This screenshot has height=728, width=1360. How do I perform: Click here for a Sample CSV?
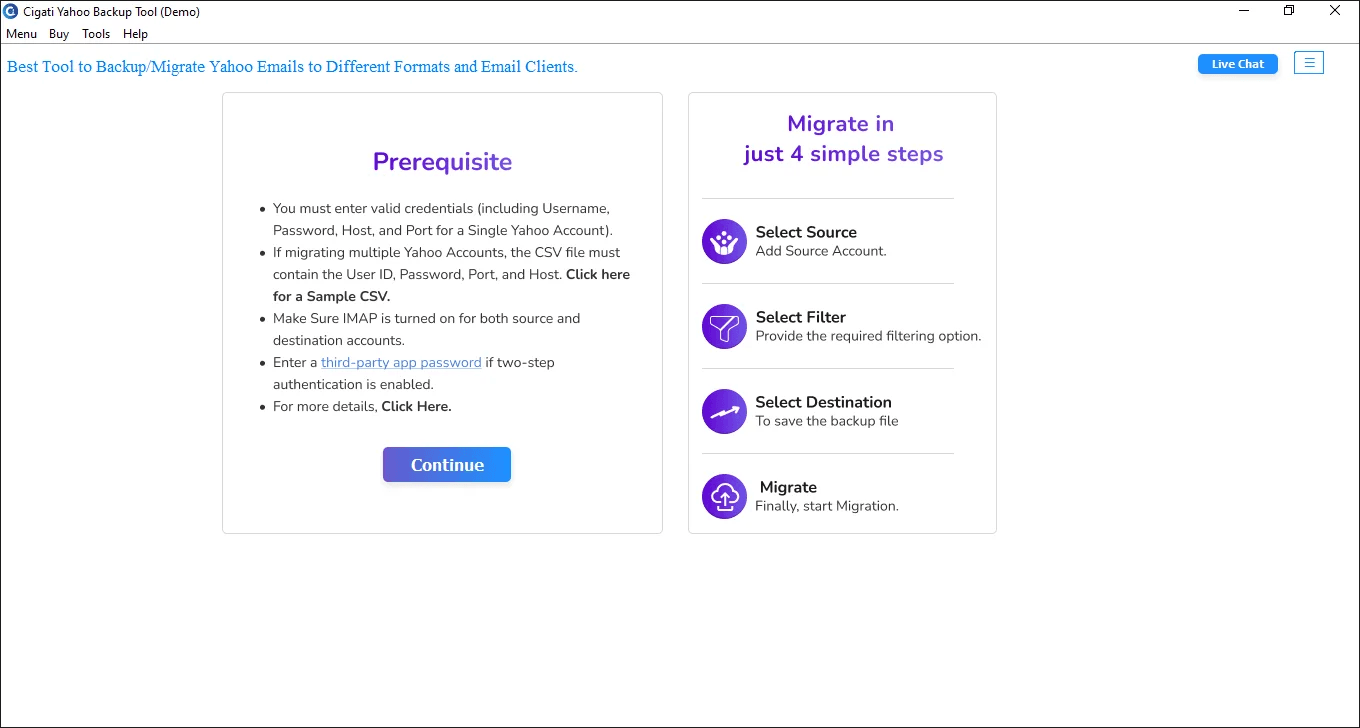point(598,274)
